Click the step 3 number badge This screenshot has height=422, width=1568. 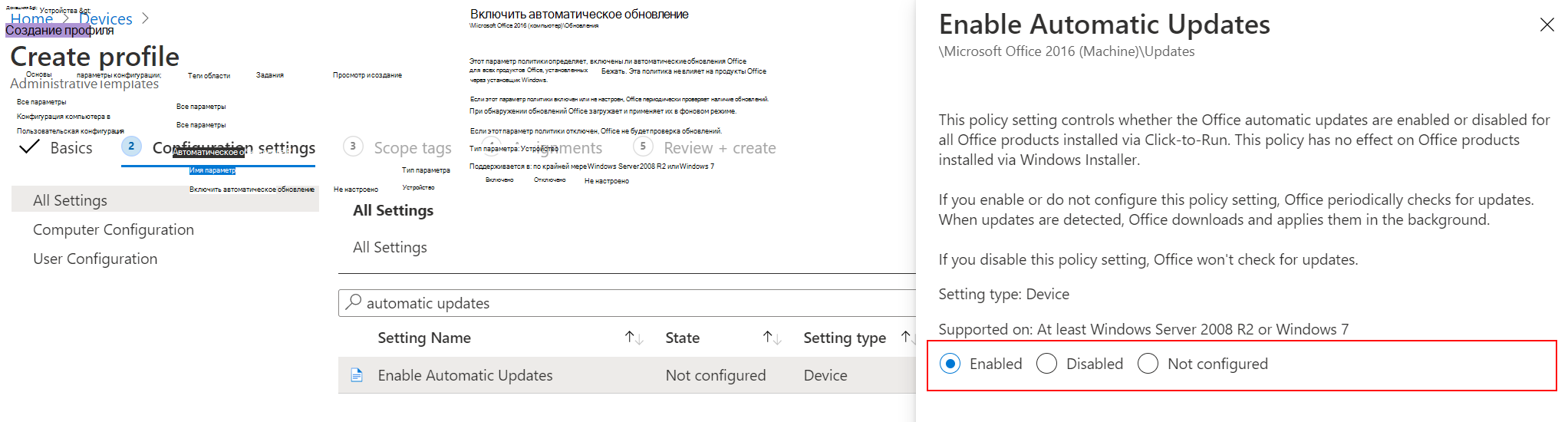pyautogui.click(x=353, y=146)
